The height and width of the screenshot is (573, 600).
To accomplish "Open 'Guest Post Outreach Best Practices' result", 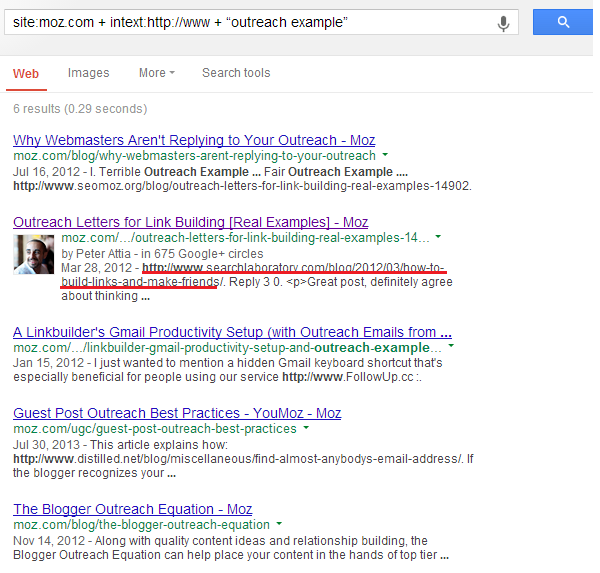I will [x=177, y=413].
